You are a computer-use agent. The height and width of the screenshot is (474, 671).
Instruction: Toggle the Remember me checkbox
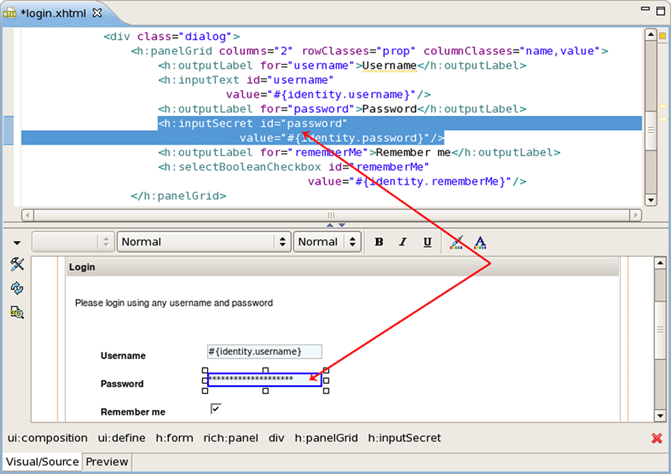click(215, 408)
